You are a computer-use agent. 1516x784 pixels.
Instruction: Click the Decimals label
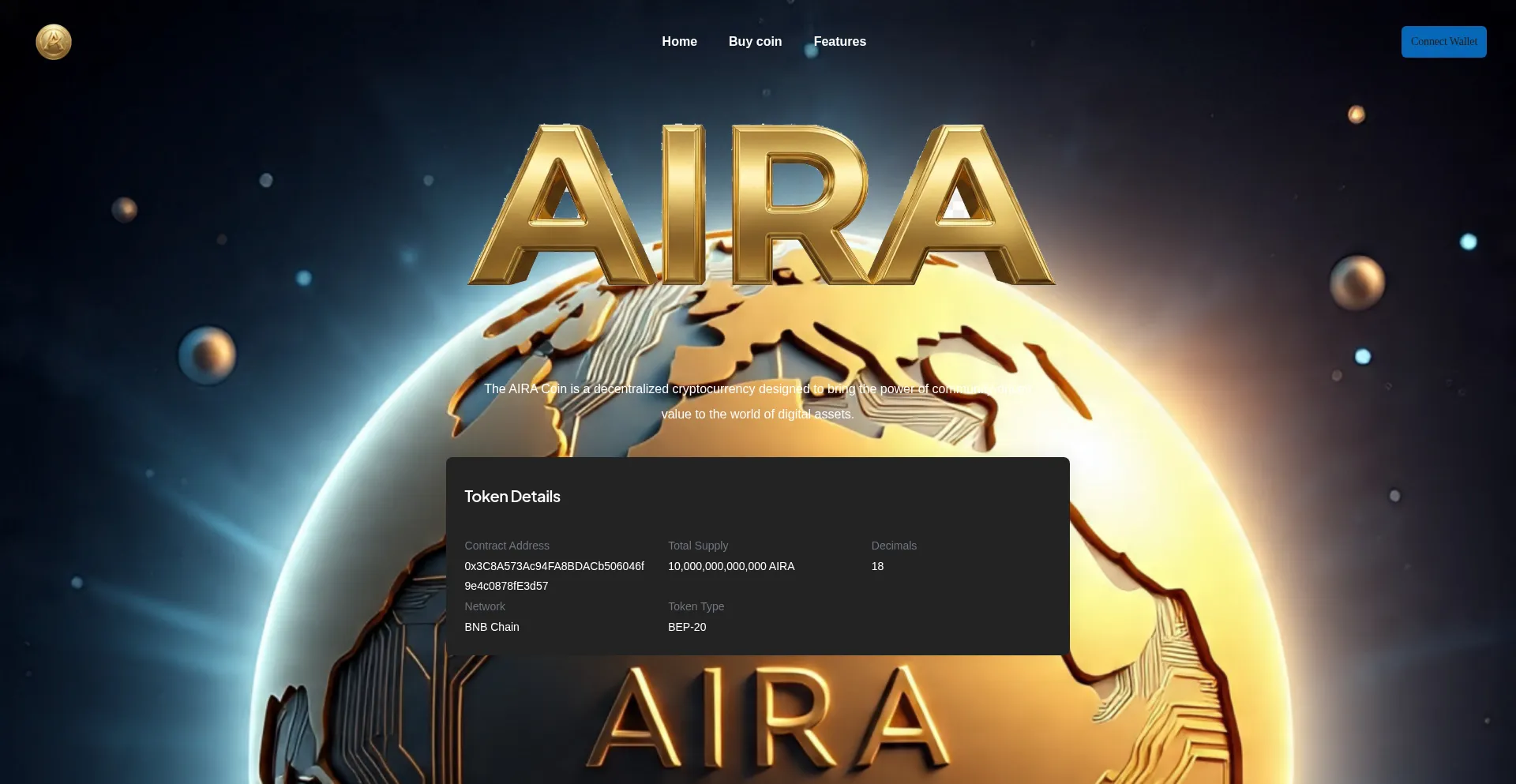tap(894, 546)
